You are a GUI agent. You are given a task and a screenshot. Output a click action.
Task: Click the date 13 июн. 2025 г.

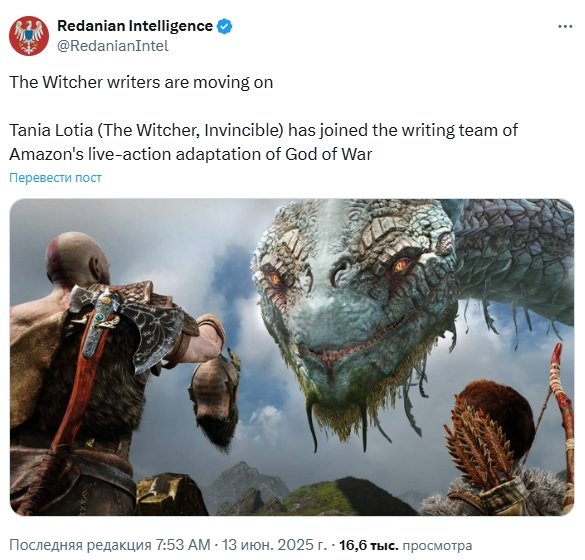coord(275,545)
